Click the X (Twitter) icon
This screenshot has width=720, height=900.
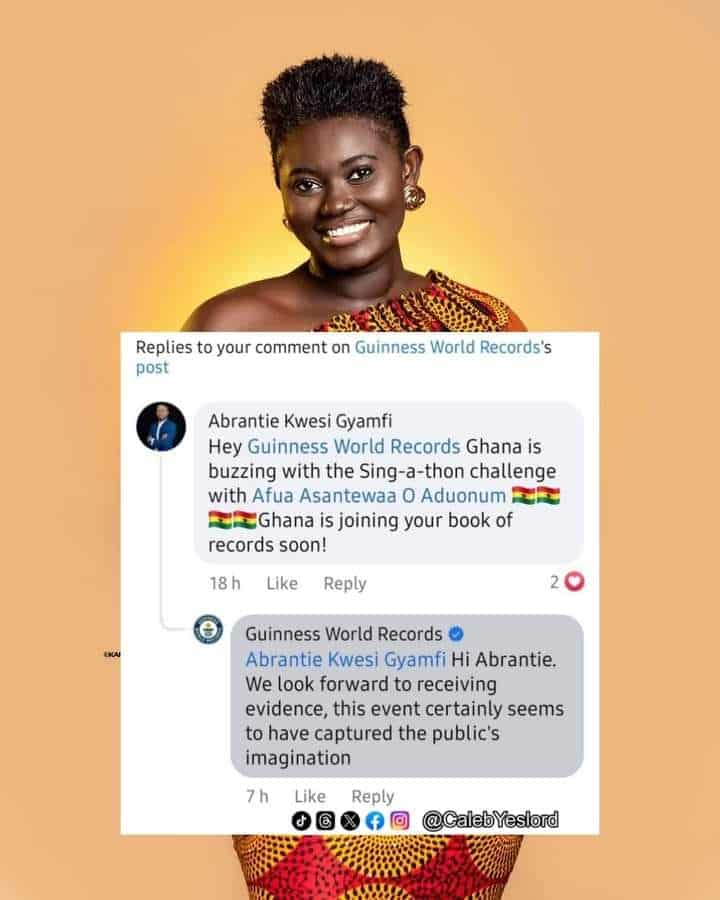coord(350,821)
